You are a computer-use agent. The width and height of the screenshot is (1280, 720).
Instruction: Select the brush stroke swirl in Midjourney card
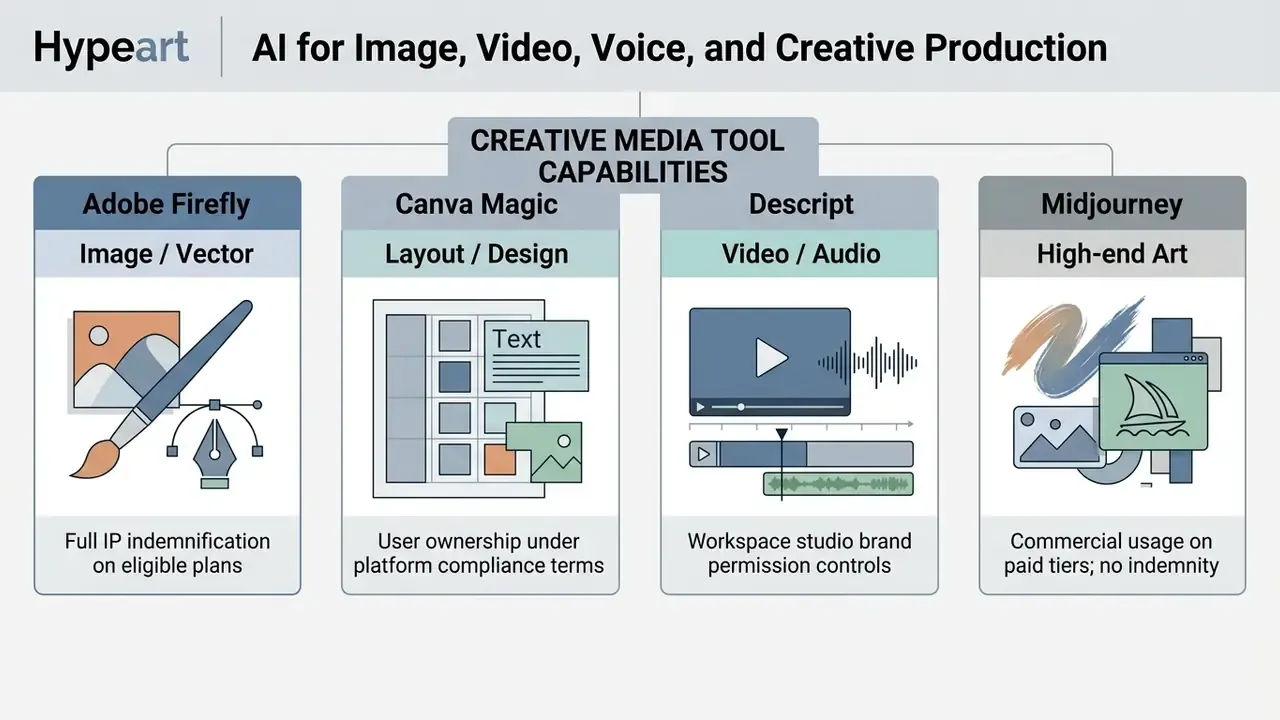point(1072,346)
